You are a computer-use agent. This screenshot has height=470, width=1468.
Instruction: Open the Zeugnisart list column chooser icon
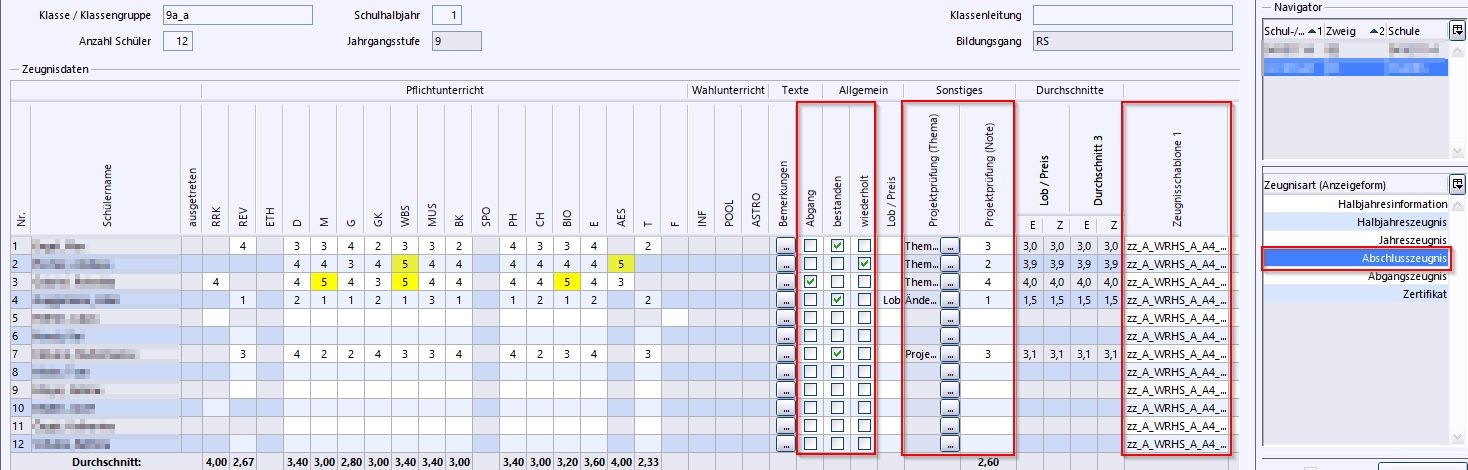(1457, 184)
